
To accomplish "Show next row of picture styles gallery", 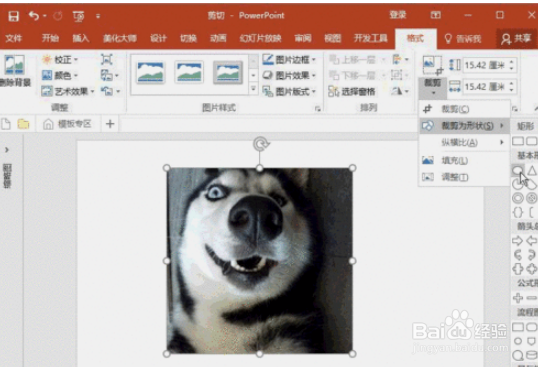I will click(253, 75).
